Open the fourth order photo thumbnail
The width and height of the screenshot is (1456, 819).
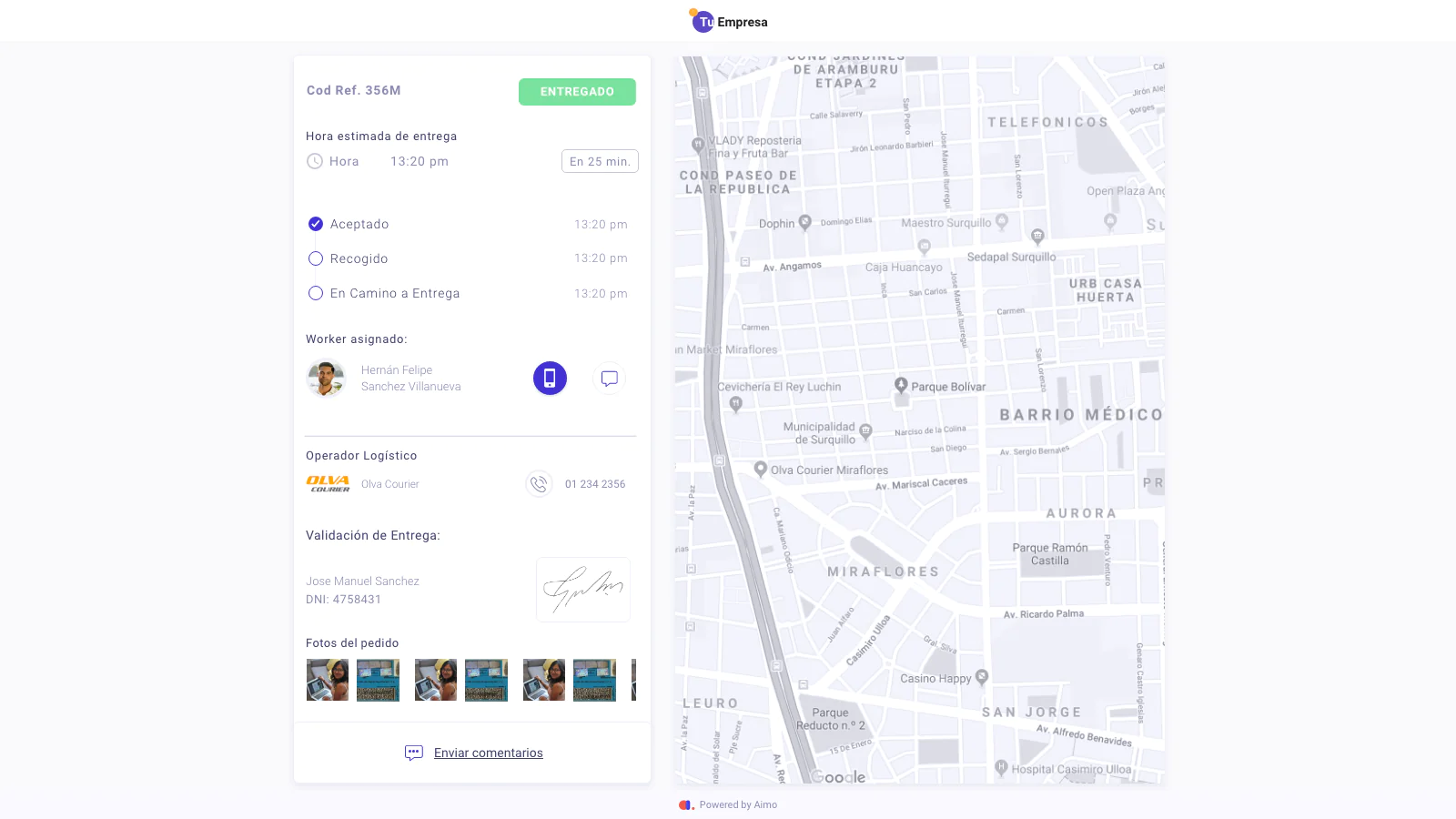point(486,680)
